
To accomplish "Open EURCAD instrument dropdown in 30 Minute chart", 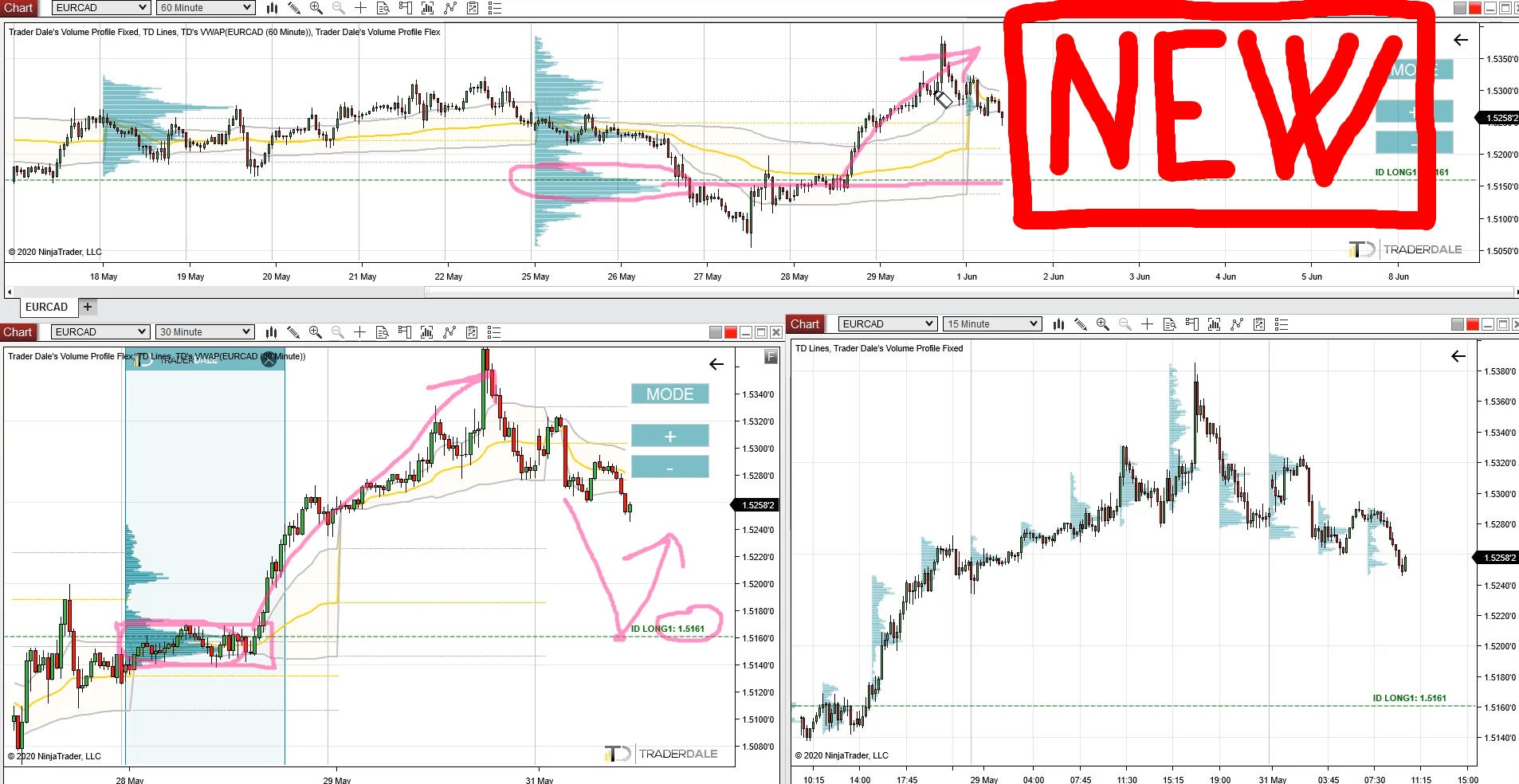I will tap(100, 332).
